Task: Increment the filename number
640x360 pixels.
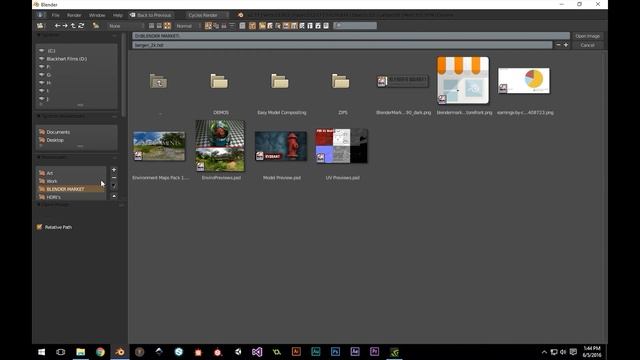Action: [x=566, y=45]
